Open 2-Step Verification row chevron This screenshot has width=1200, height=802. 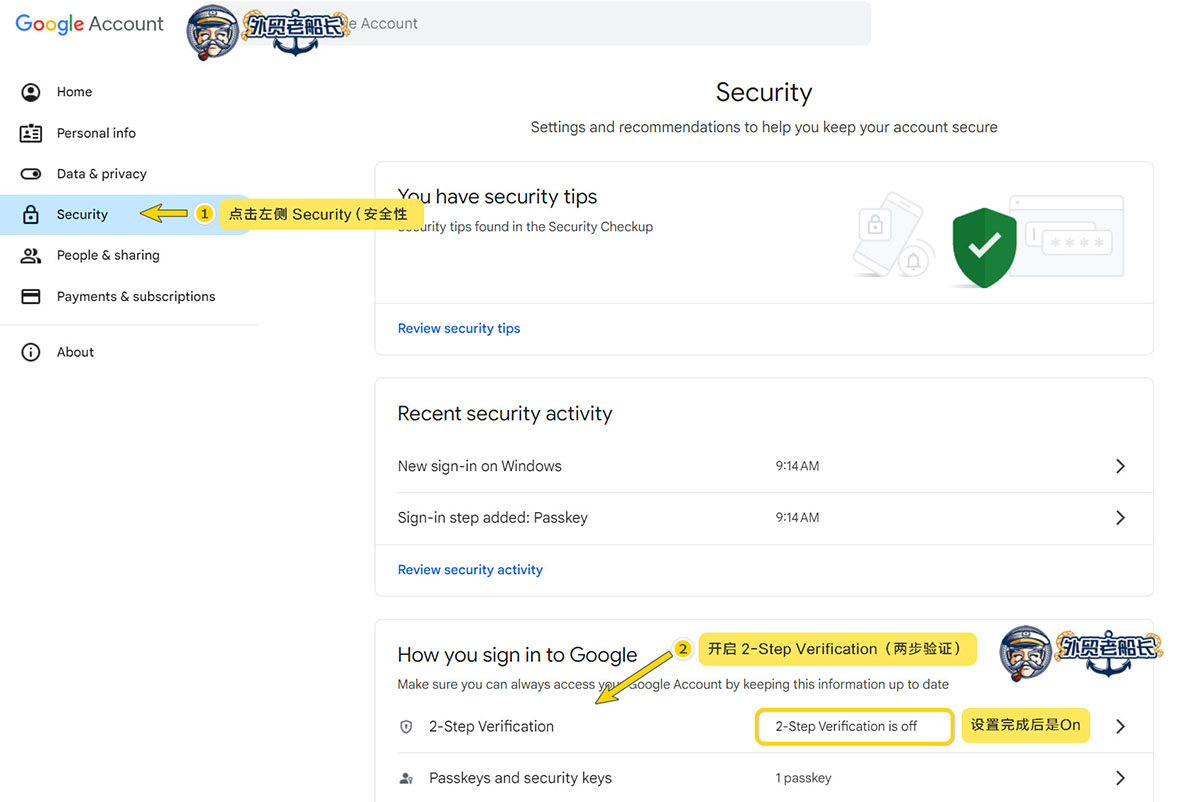click(1120, 727)
